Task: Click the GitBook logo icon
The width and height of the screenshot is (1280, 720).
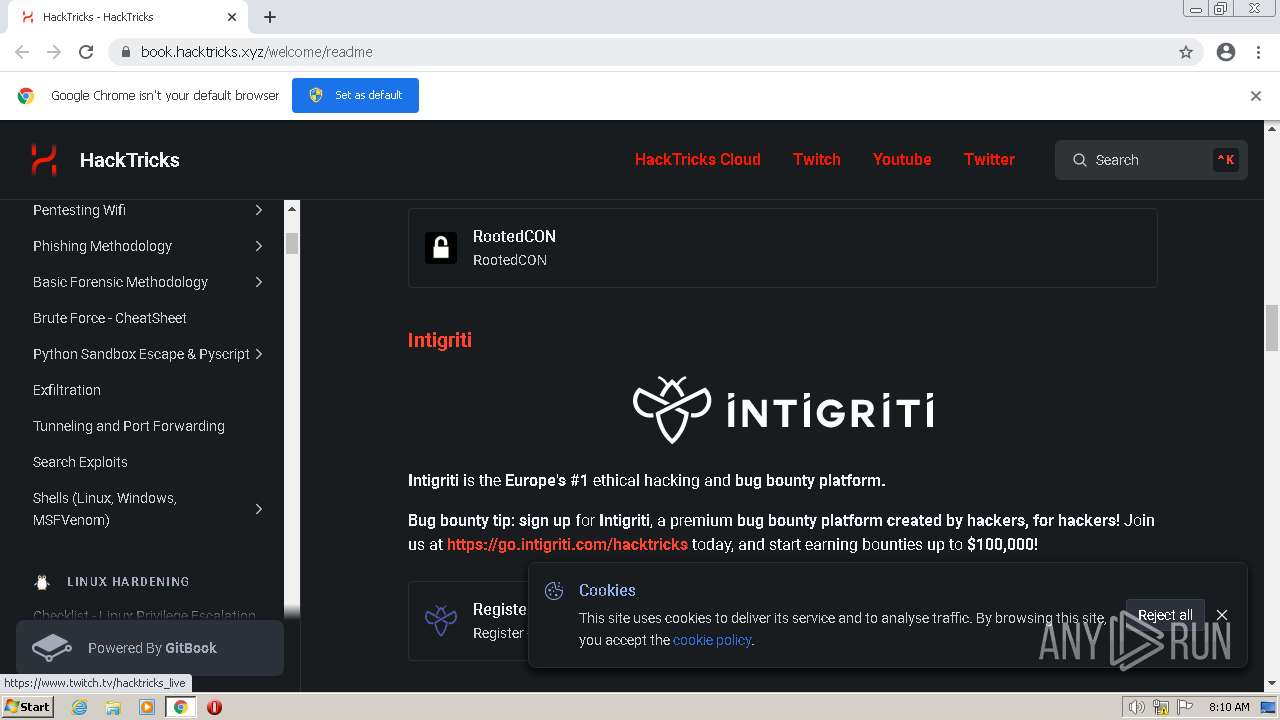Action: pyautogui.click(x=52, y=648)
